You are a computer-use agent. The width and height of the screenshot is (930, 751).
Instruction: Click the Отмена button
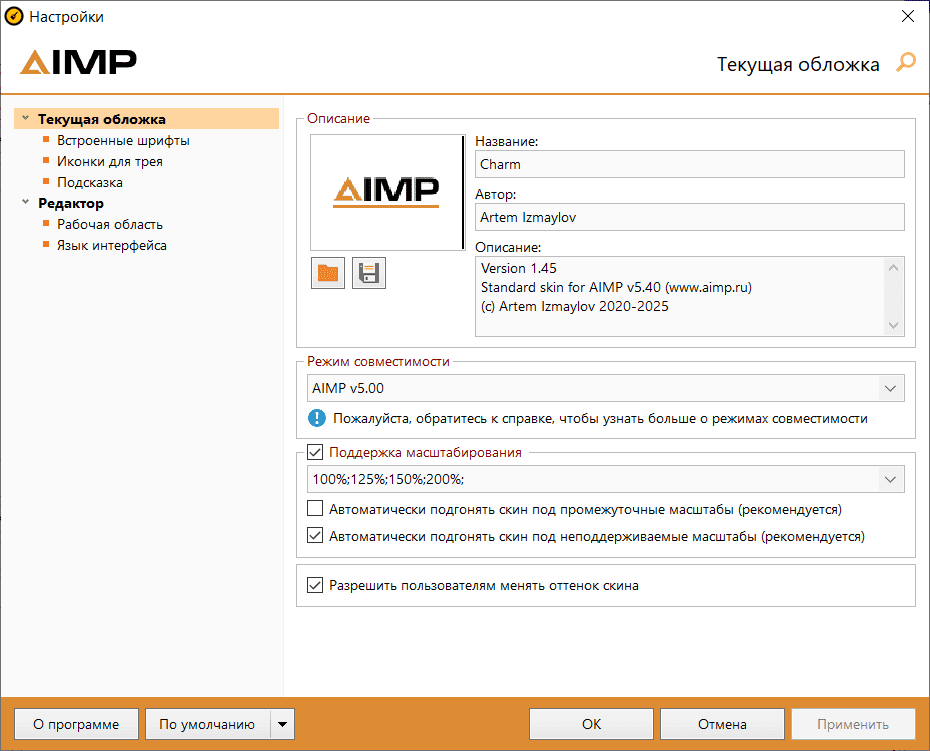pyautogui.click(x=722, y=724)
